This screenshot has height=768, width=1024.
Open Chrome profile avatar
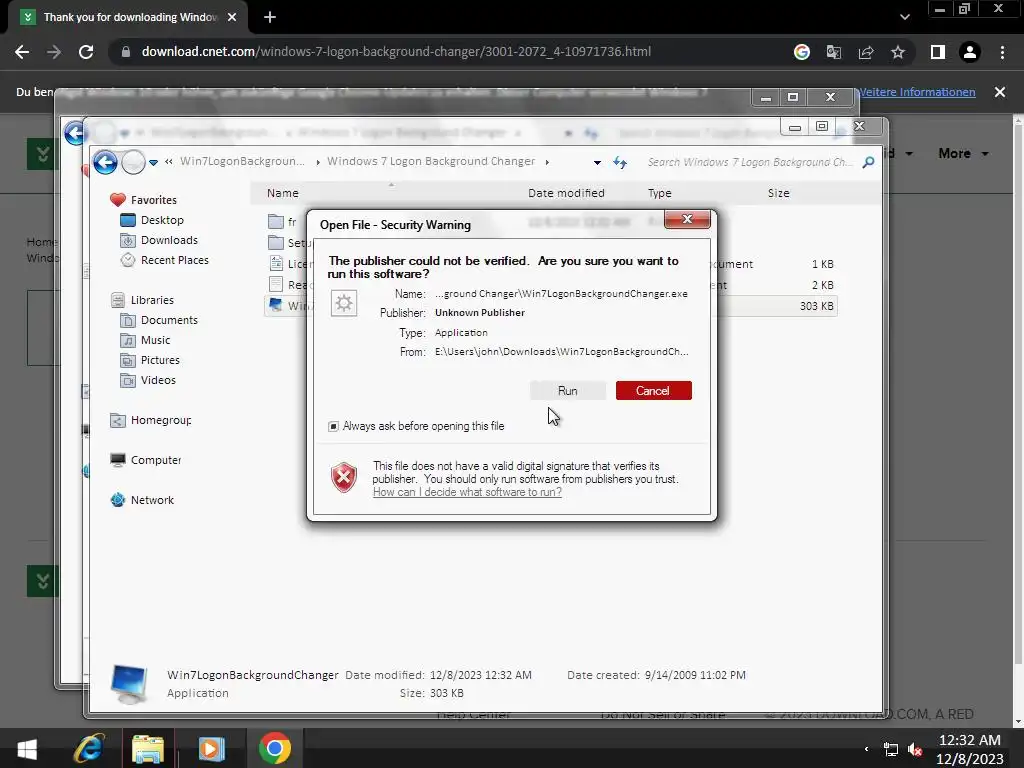click(x=970, y=52)
